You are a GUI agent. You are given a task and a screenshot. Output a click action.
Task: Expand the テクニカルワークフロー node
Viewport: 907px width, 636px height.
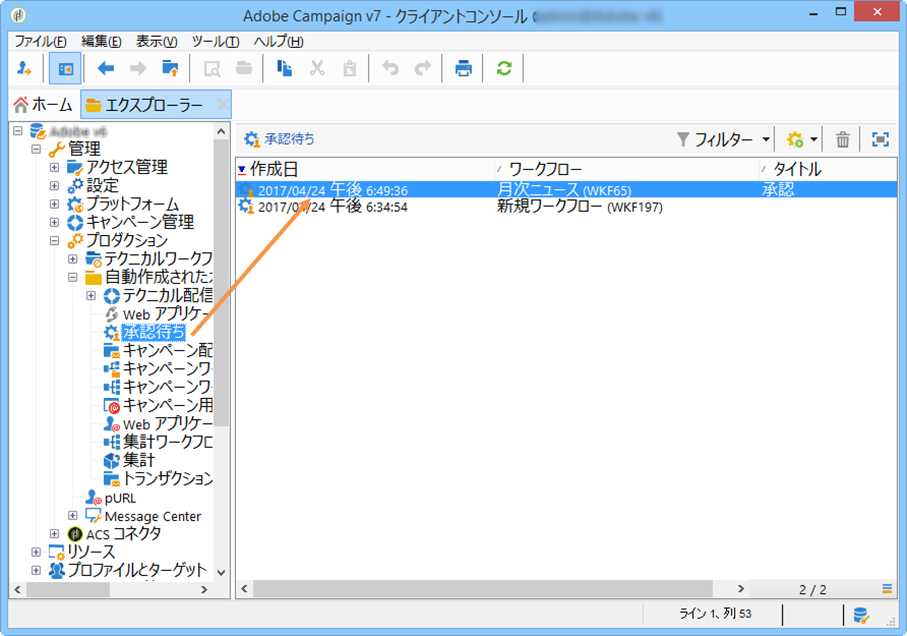coord(73,259)
